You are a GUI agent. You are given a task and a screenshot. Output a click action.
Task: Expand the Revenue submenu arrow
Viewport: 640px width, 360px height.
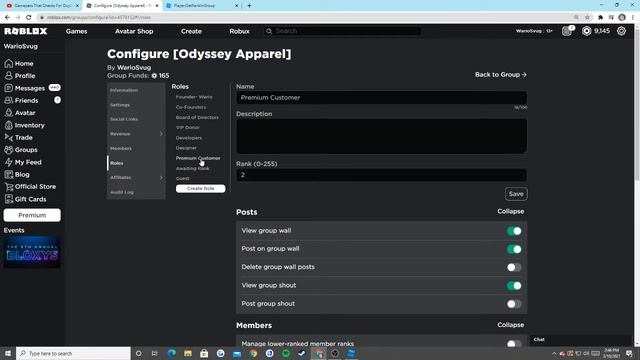pos(161,134)
